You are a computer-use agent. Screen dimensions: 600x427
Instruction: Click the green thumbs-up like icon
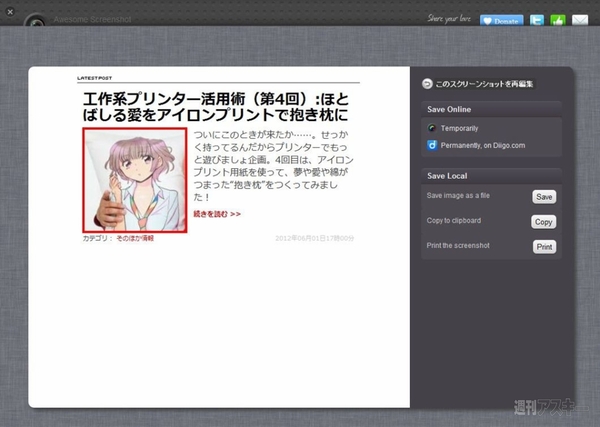(x=558, y=20)
